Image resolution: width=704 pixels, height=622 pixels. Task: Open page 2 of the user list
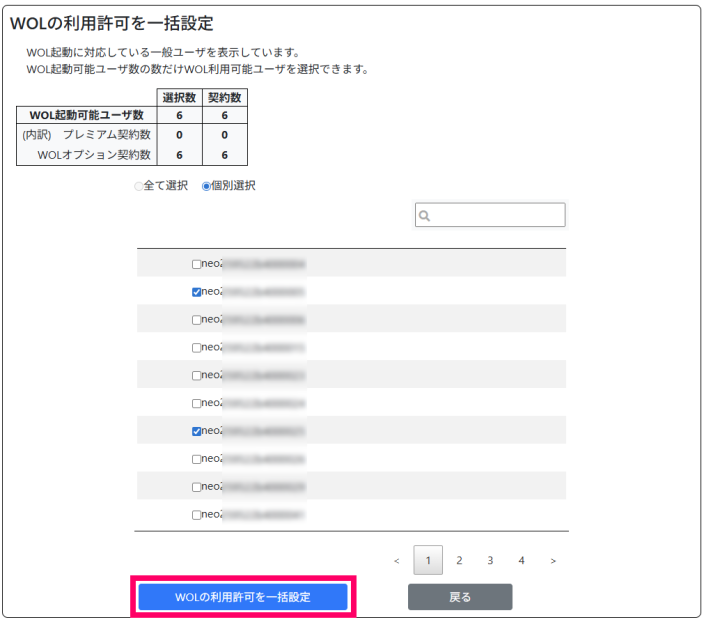(459, 561)
